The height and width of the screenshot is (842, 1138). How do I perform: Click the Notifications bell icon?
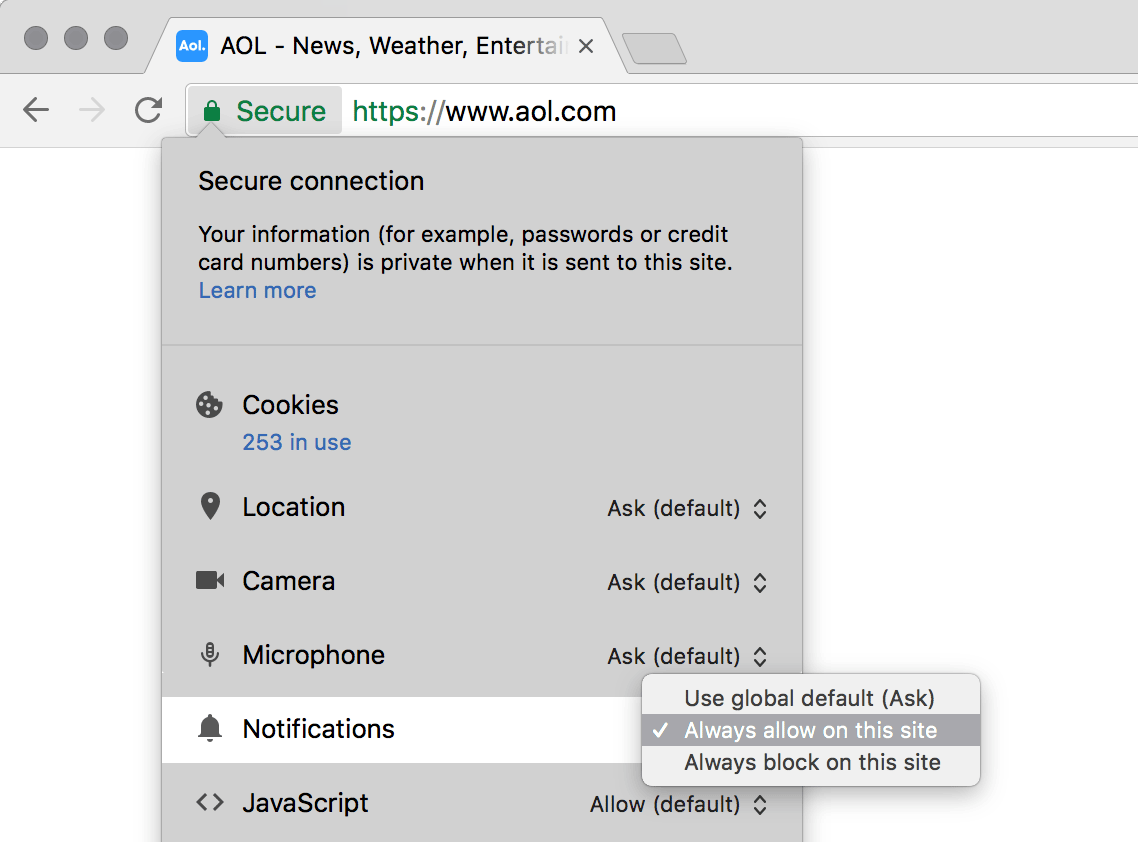(x=209, y=729)
